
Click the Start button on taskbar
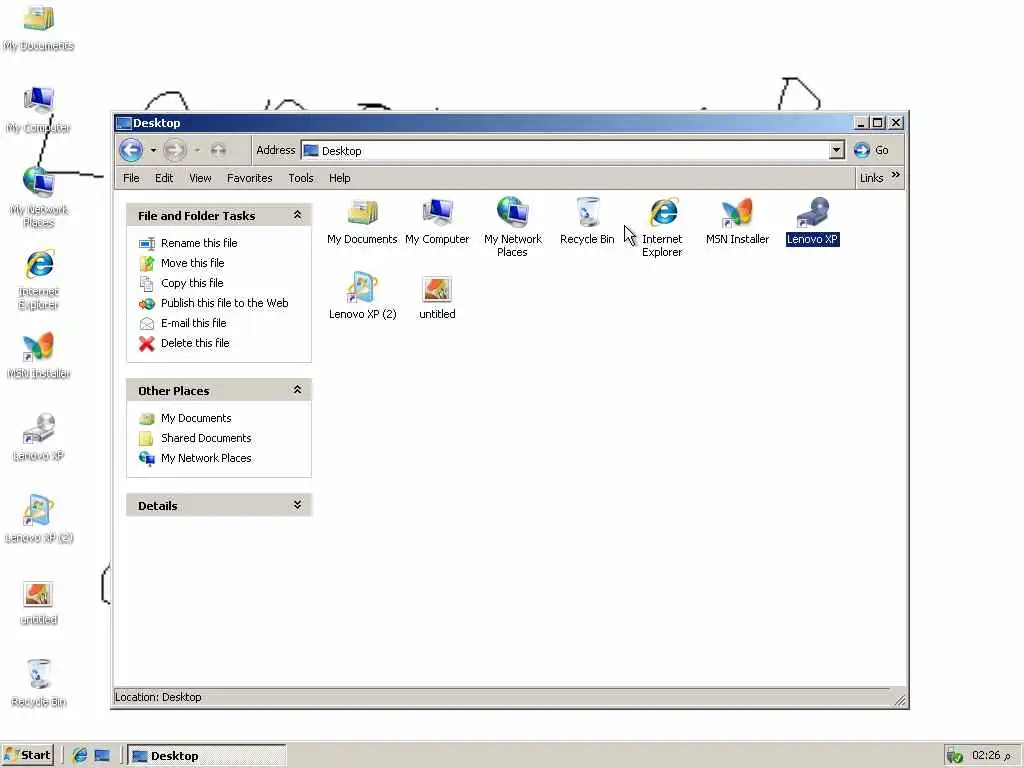[27, 755]
